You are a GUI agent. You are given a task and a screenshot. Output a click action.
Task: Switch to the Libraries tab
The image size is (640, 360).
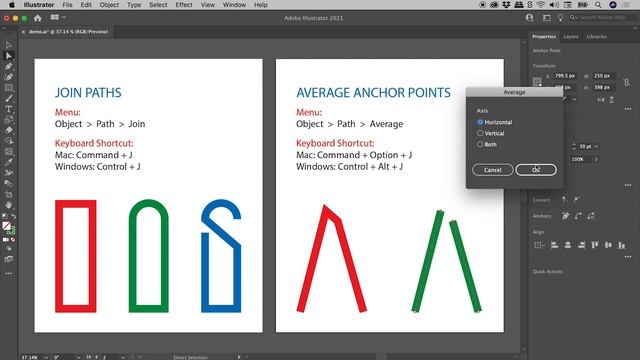596,36
